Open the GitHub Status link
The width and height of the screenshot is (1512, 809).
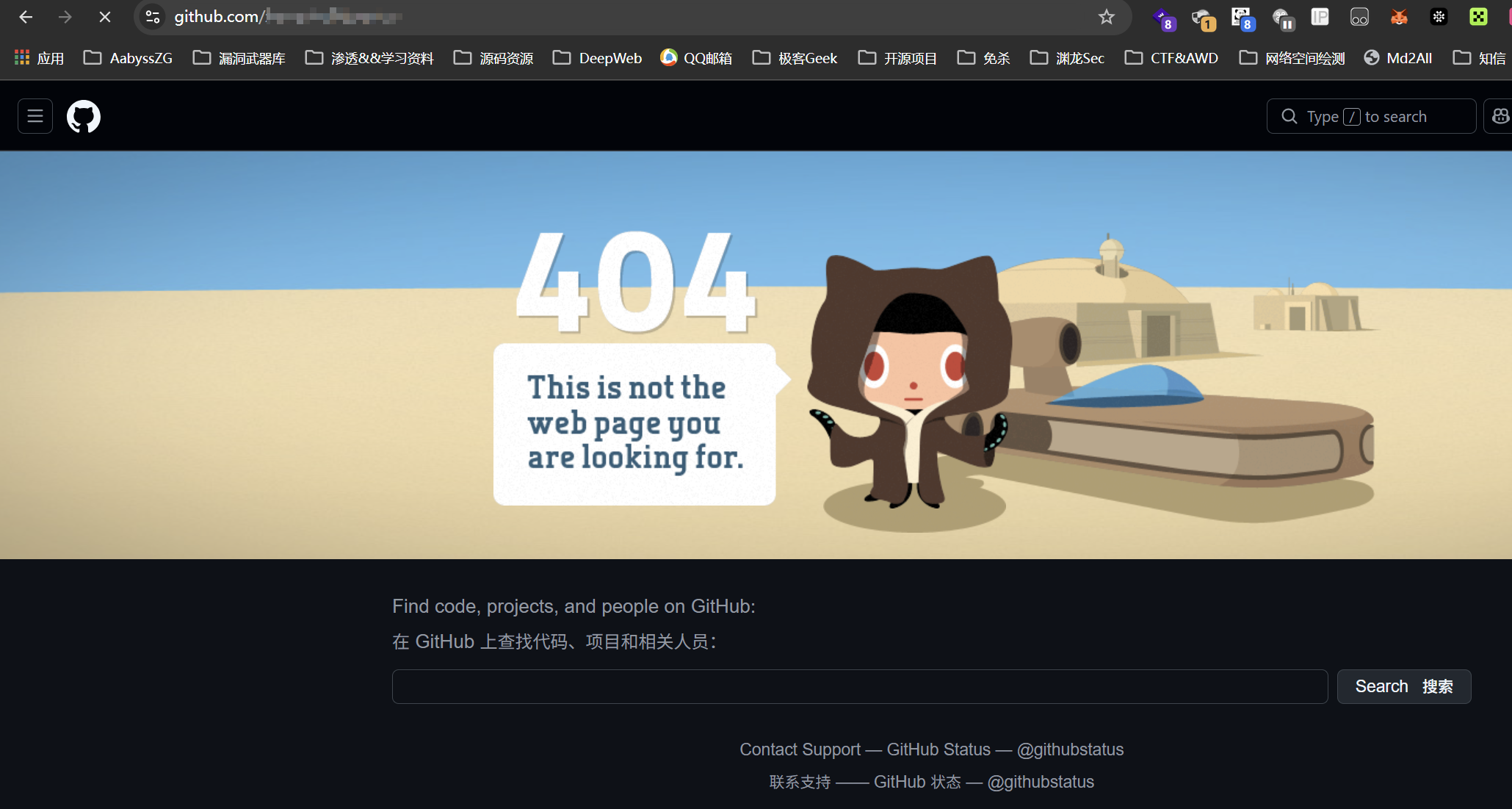pyautogui.click(x=938, y=749)
